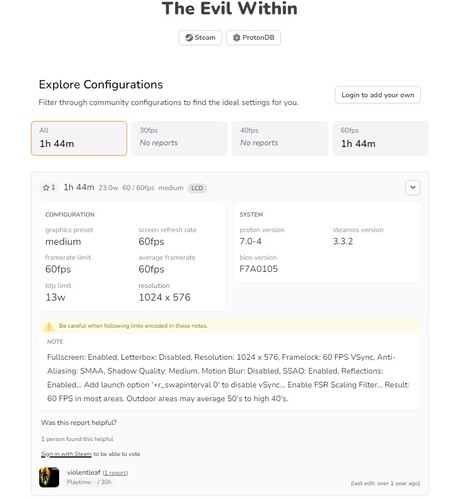Click the star rating icon
This screenshot has width=450, height=499.
click(46, 188)
